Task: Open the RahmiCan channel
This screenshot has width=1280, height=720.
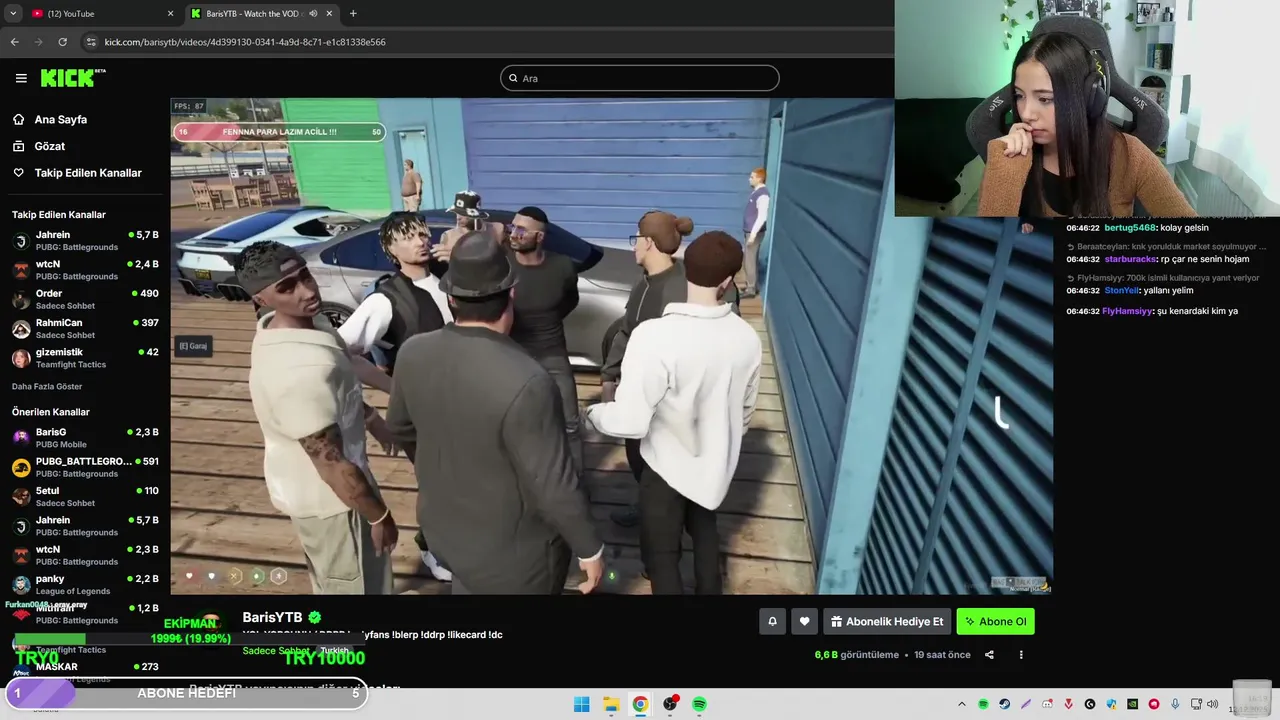Action: point(85,329)
